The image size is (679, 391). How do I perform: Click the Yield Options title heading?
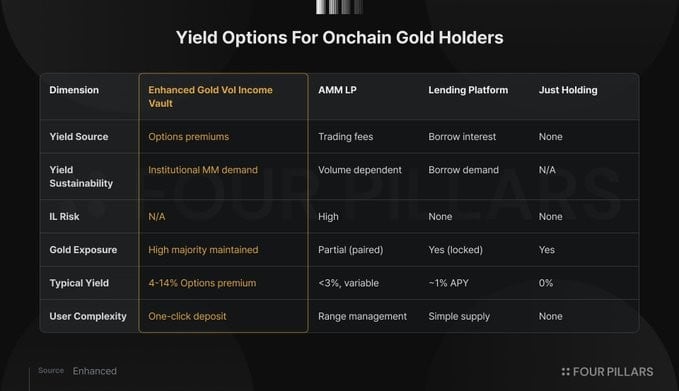coord(340,38)
